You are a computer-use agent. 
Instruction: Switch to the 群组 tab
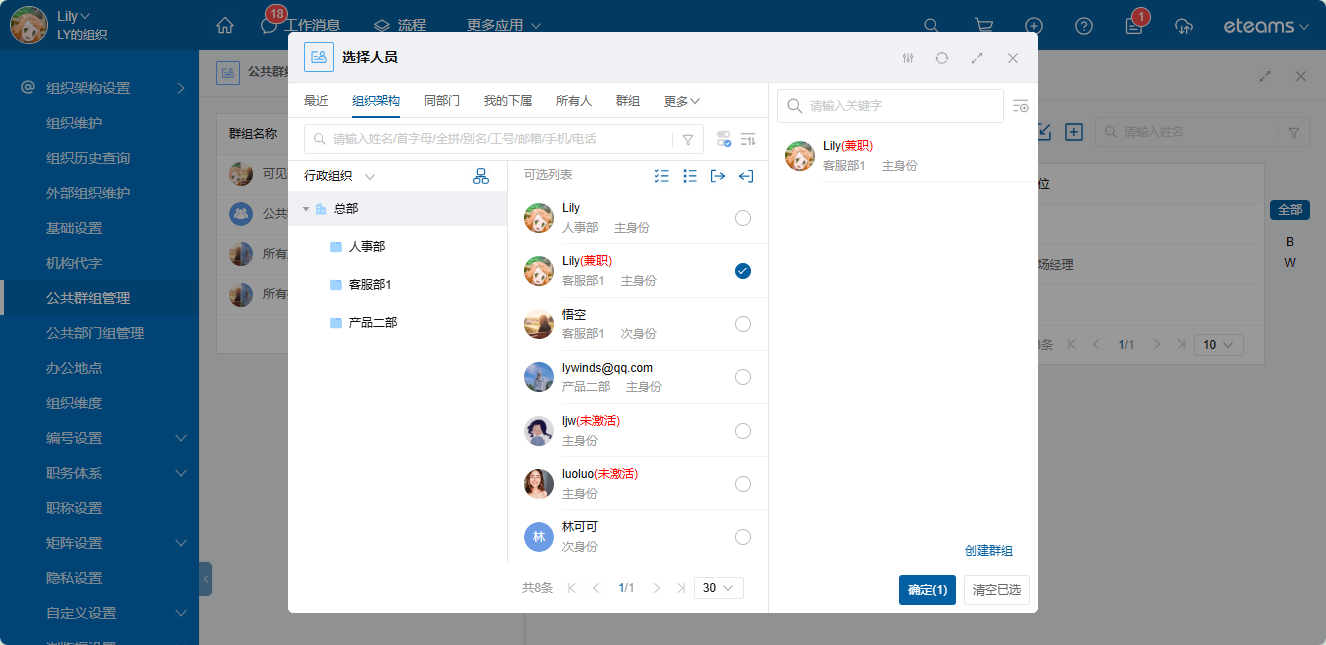click(x=628, y=101)
